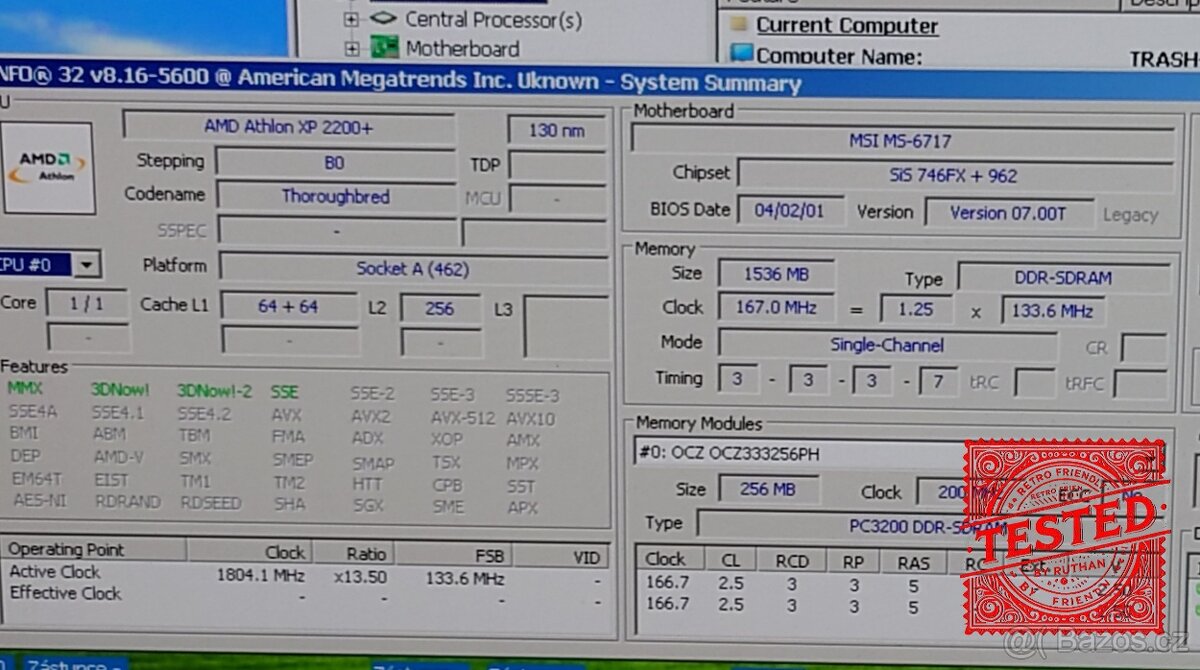Image resolution: width=1200 pixels, height=670 pixels.
Task: Click the Version 07.00T BIOS field
Action: point(1007,212)
